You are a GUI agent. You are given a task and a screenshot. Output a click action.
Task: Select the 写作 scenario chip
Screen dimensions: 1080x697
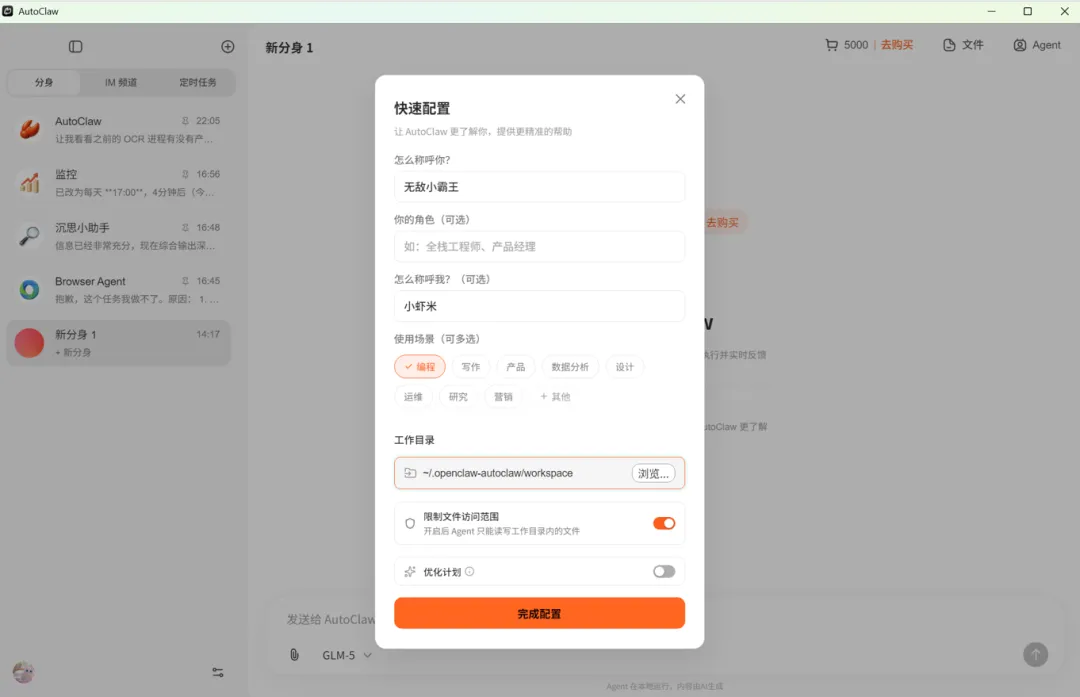pyautogui.click(x=471, y=367)
